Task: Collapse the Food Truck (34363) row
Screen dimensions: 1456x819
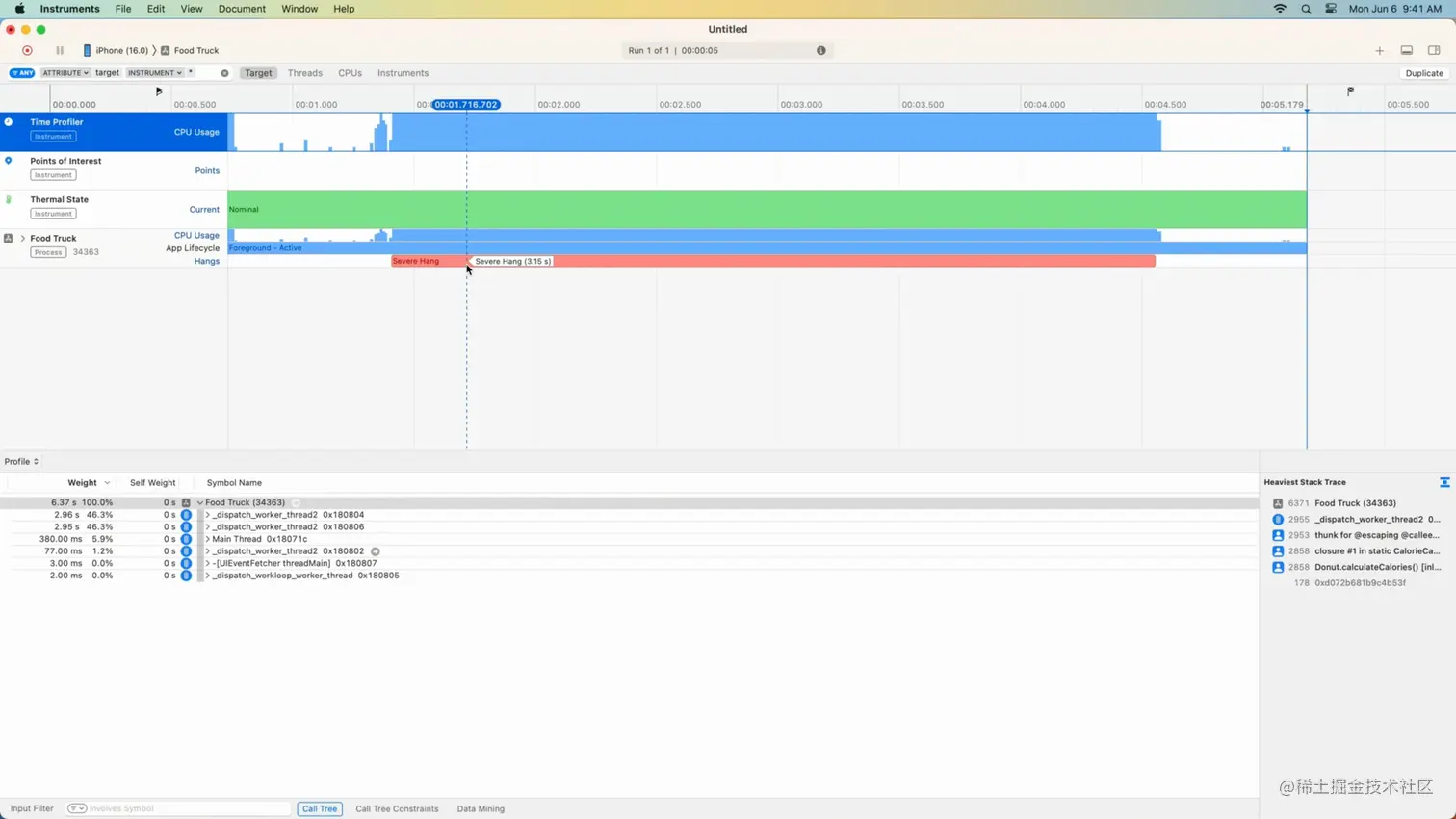Action: click(200, 502)
